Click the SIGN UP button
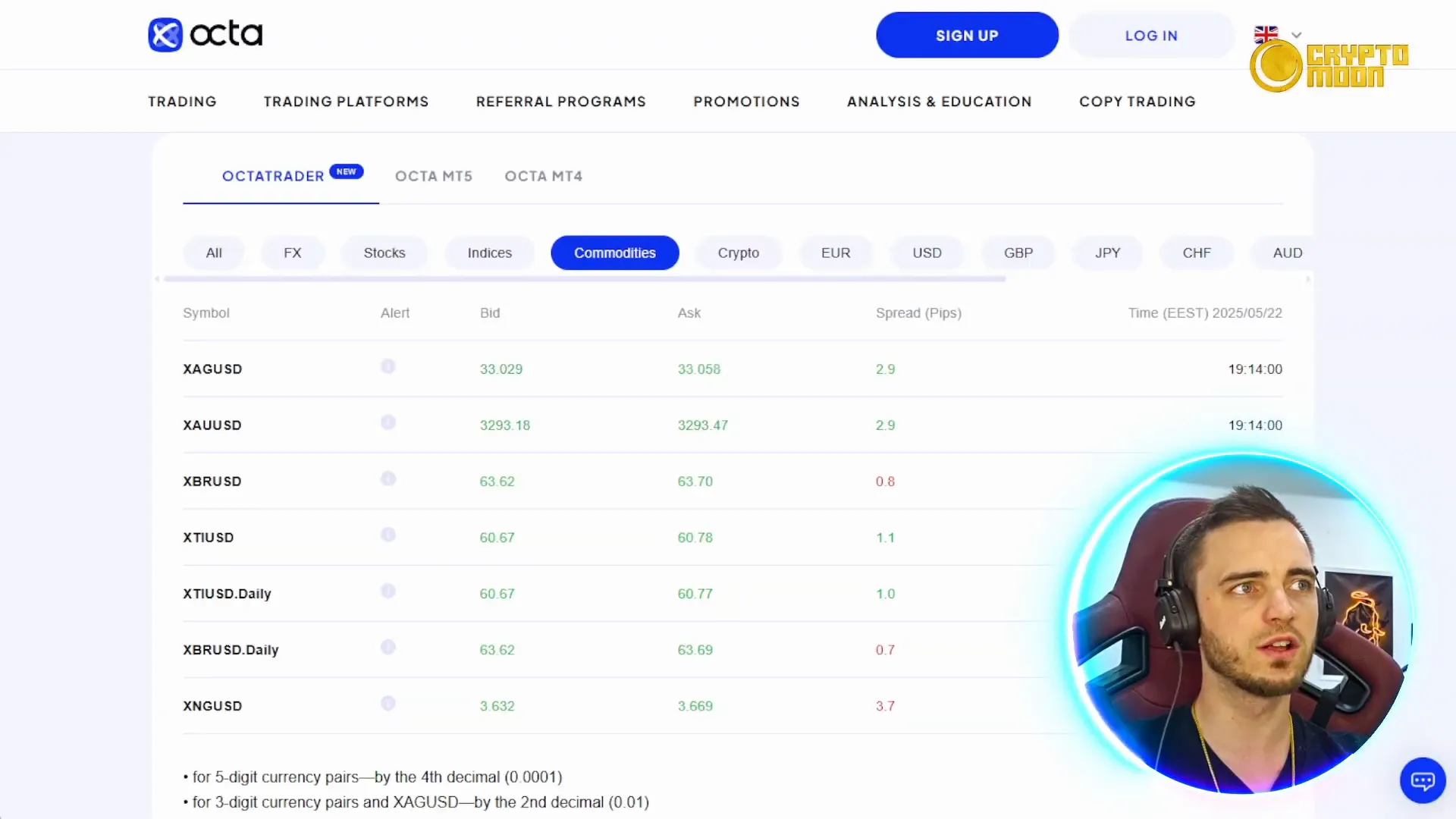 point(967,35)
